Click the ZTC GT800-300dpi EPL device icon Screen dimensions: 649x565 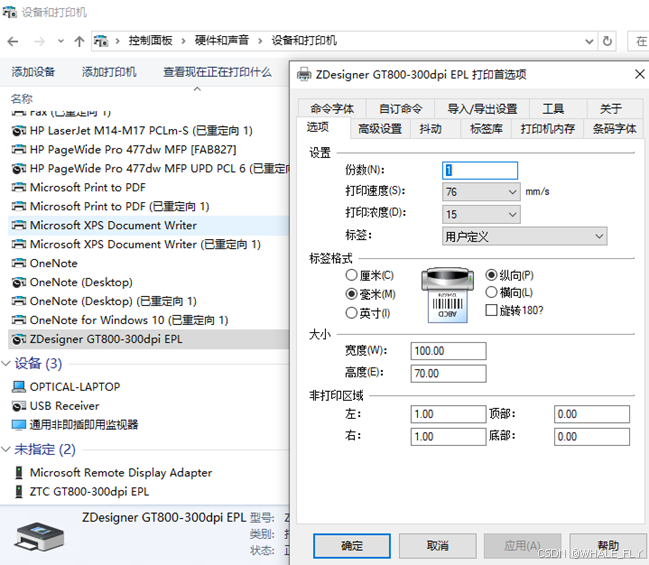19,492
